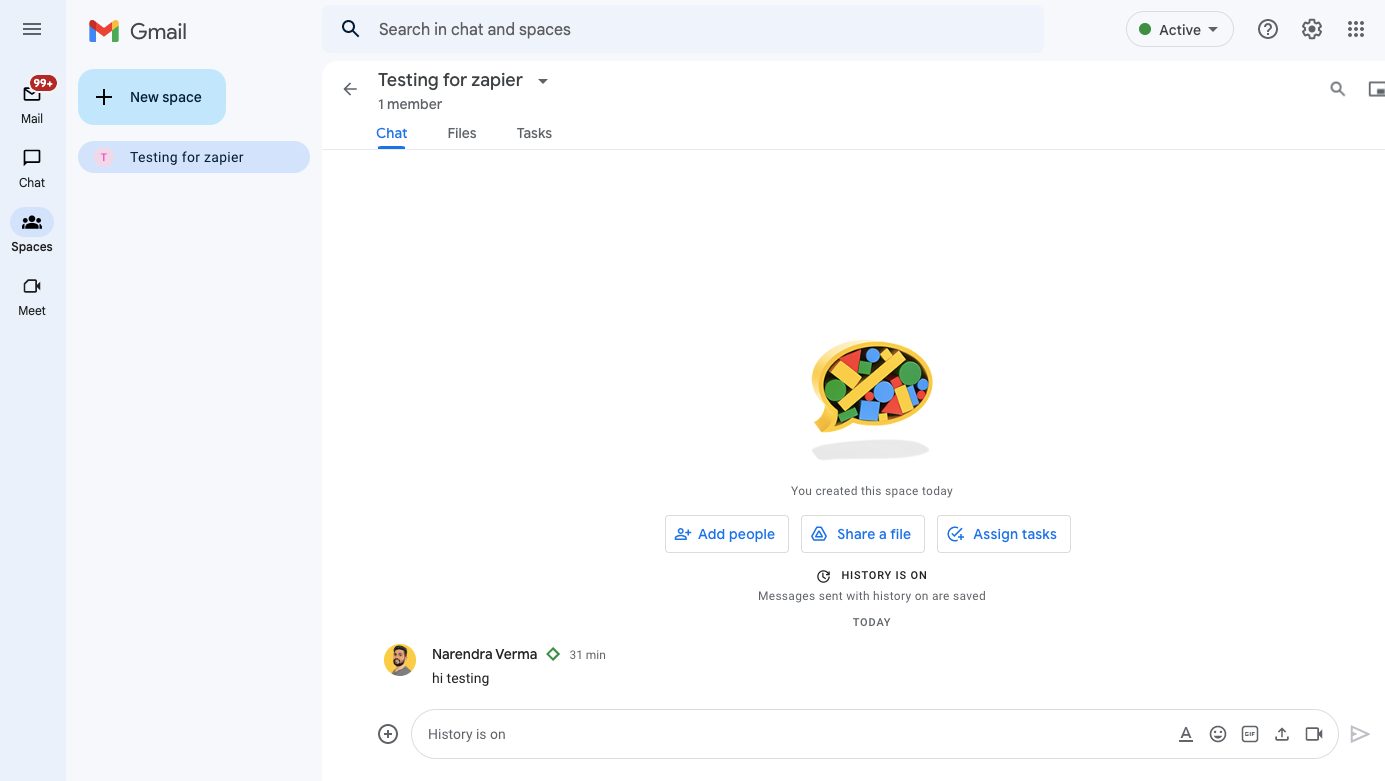Open Meet from the sidebar

32,296
